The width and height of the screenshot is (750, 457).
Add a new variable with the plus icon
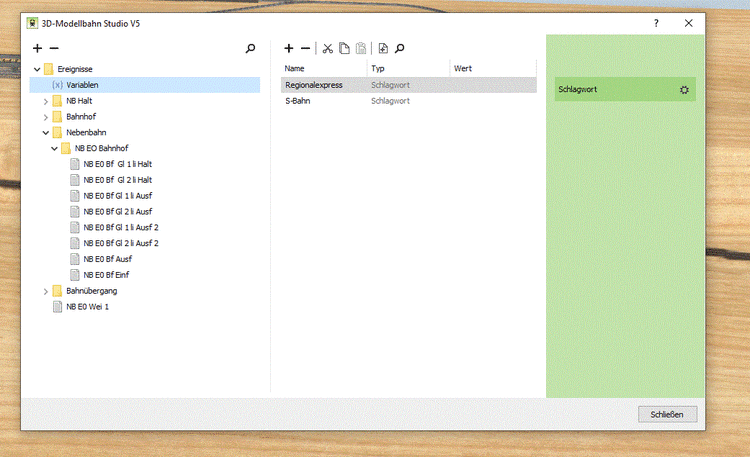(288, 48)
